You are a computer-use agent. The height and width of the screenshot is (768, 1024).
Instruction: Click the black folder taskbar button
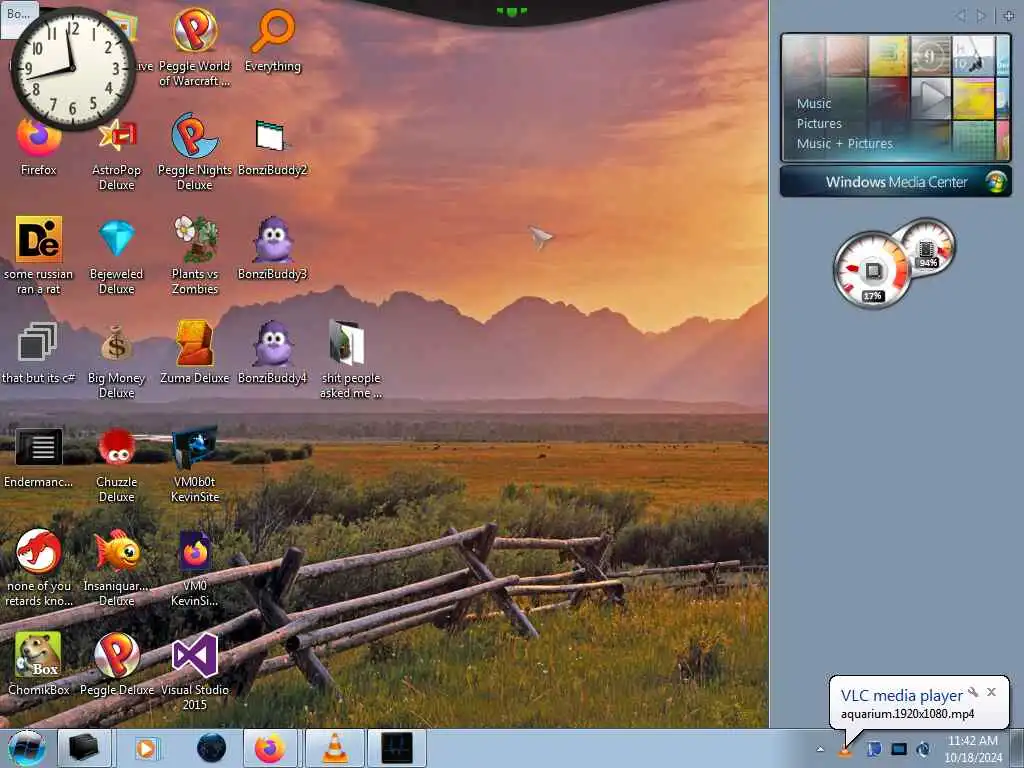tap(84, 748)
